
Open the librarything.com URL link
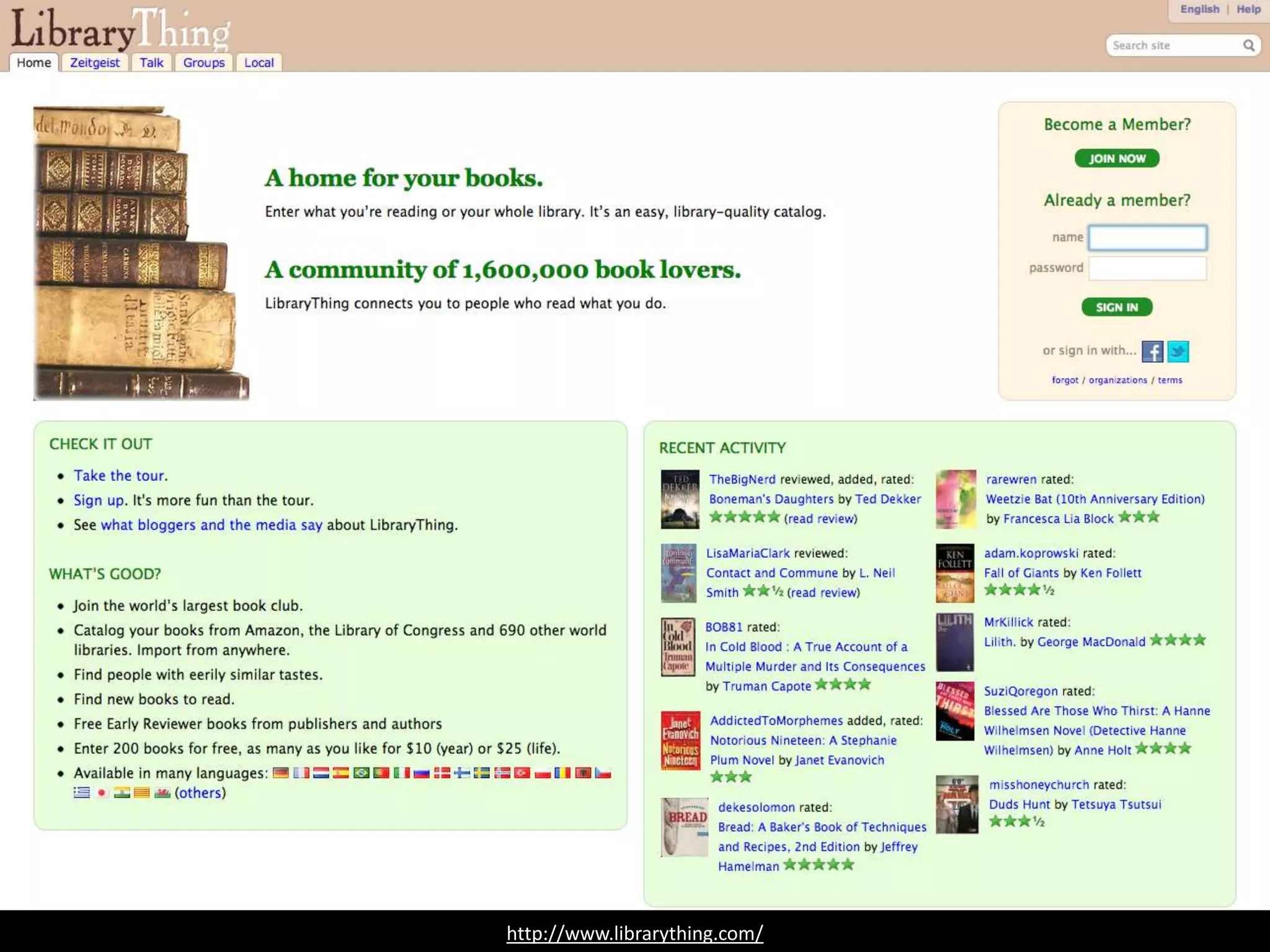[635, 933]
